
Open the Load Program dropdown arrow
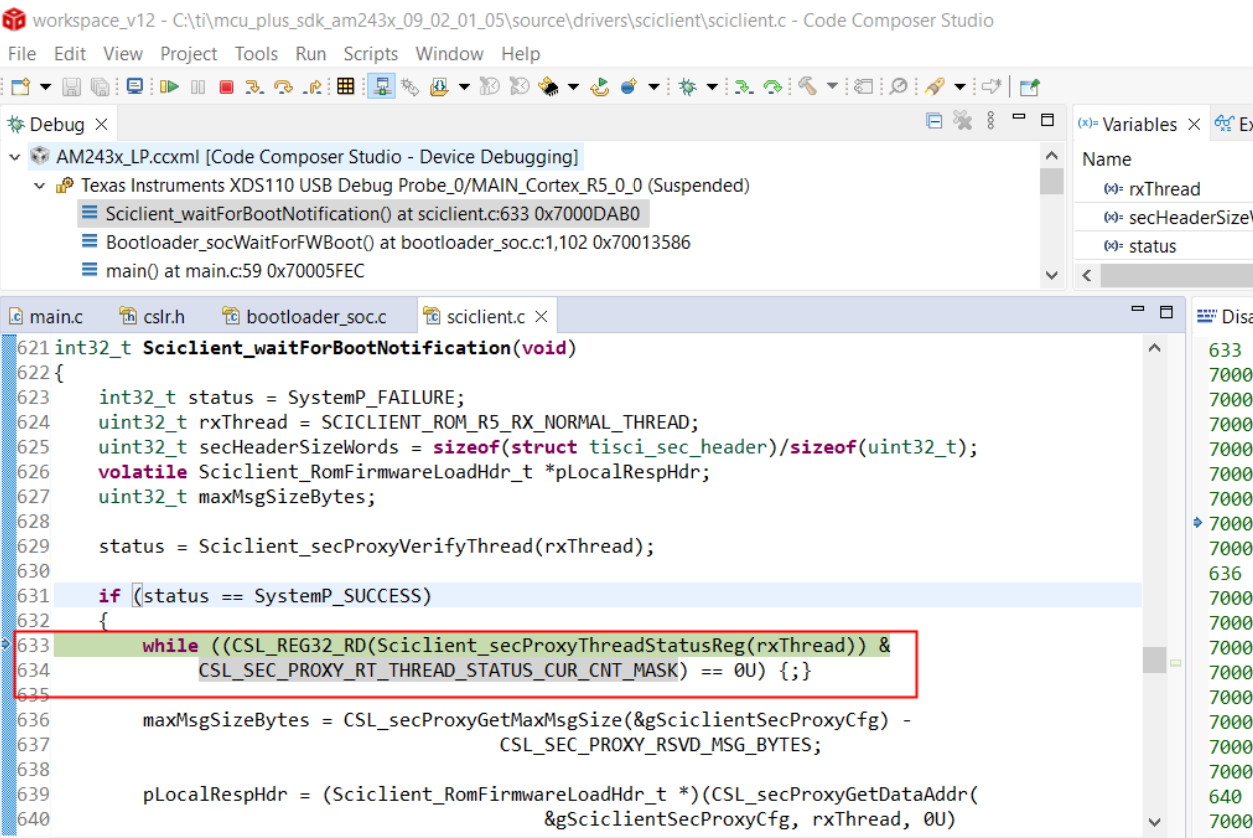pyautogui.click(x=464, y=87)
